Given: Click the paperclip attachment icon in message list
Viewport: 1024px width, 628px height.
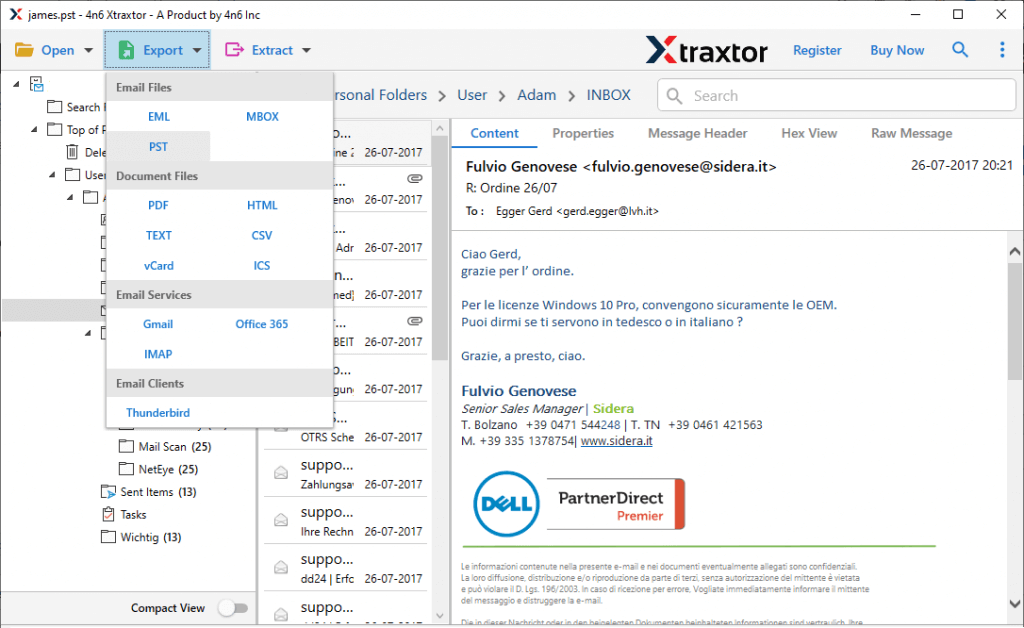Looking at the screenshot, I should click(x=414, y=178).
